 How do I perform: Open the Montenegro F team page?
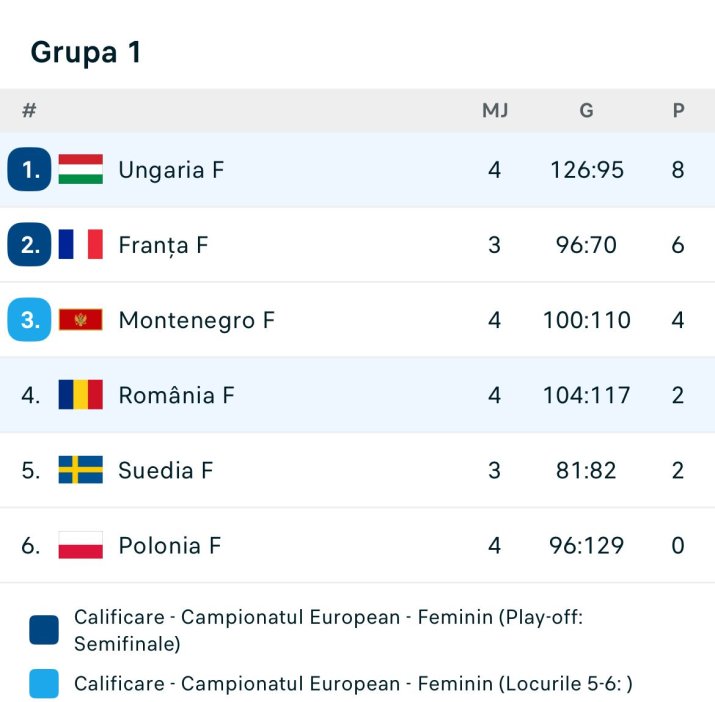point(197,320)
